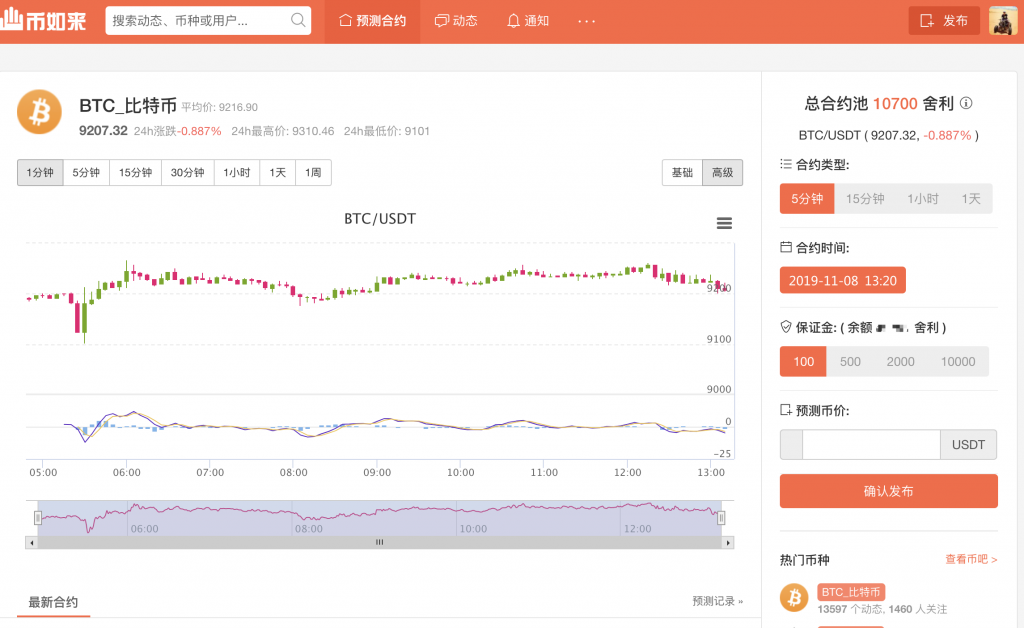Click the search magnifier icon

point(298,20)
